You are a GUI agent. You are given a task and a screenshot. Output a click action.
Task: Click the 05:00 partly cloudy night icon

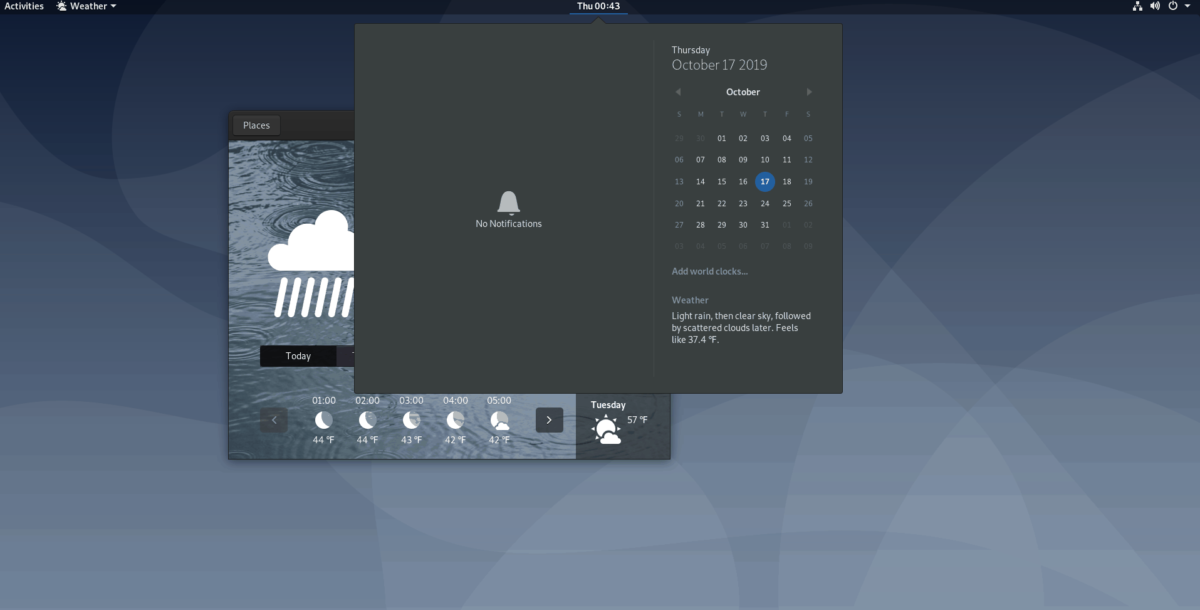point(498,420)
